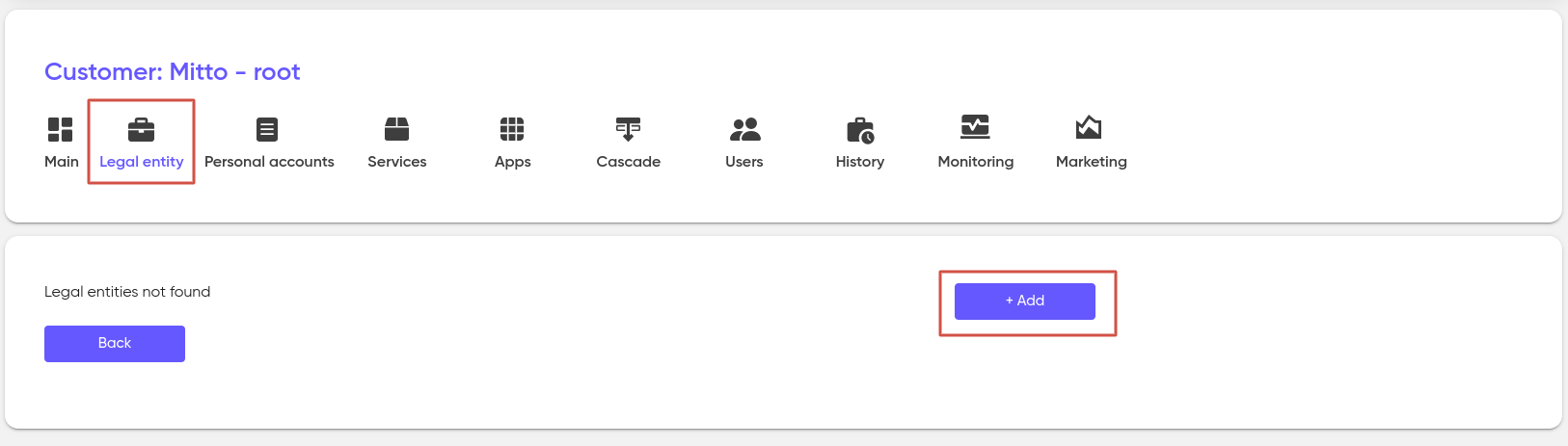The image size is (1568, 446).
Task: Click the Users people icon
Action: [x=744, y=129]
